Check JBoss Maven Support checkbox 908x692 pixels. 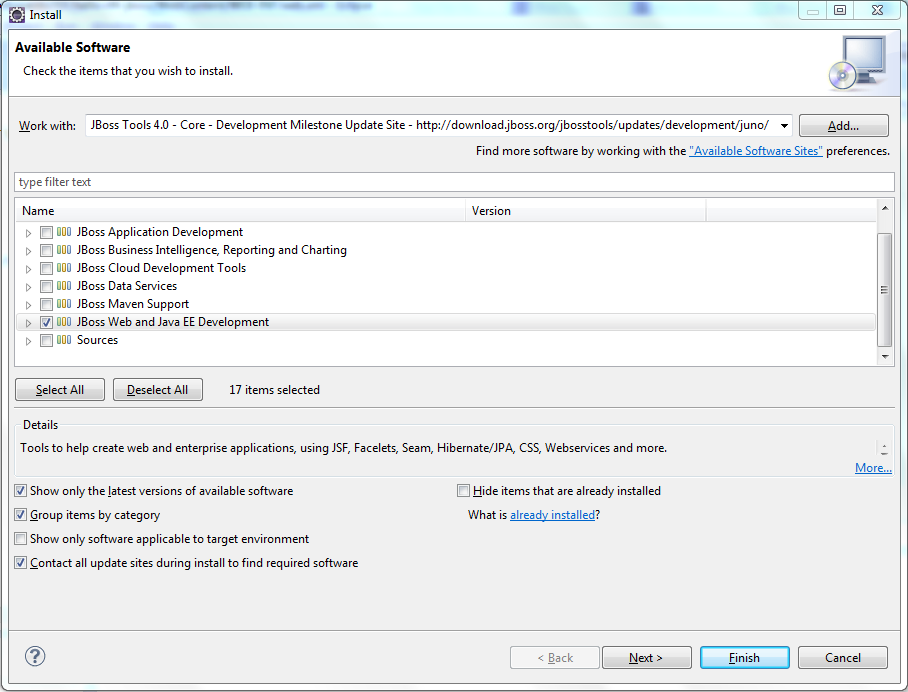pyautogui.click(x=46, y=305)
